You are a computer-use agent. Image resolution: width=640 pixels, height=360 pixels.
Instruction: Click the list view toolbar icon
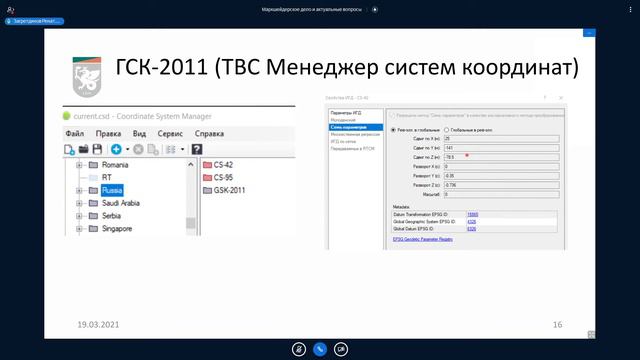pyautogui.click(x=171, y=149)
